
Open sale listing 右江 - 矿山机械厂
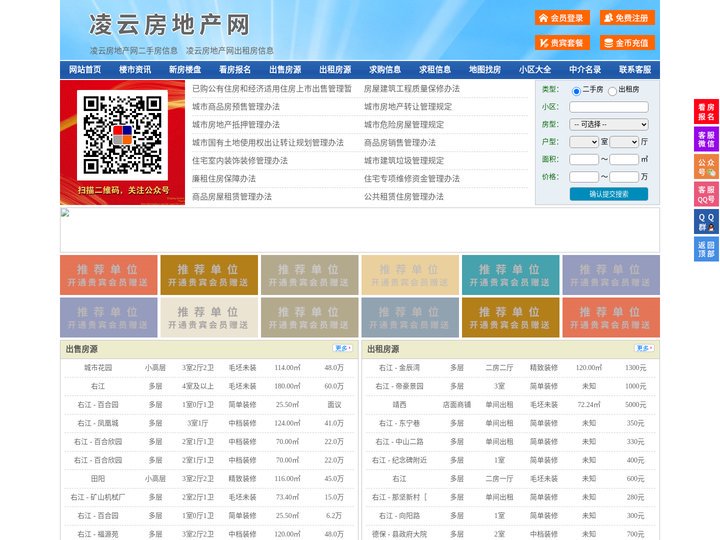pyautogui.click(x=98, y=497)
